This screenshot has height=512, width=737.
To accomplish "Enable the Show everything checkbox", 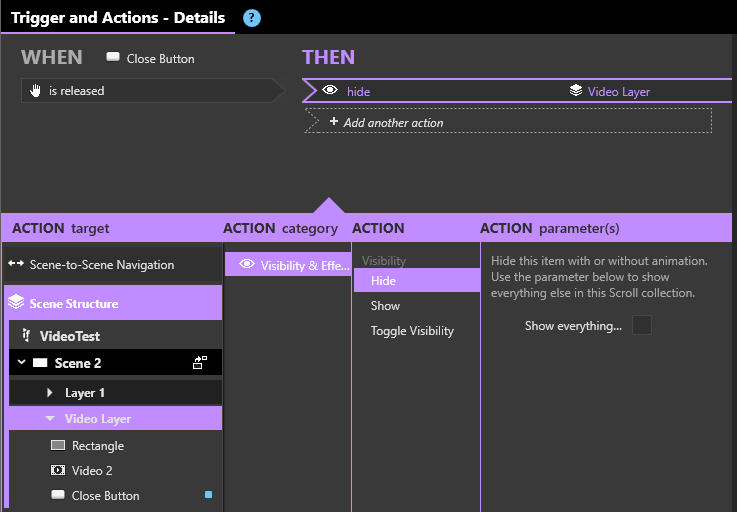I will [x=642, y=325].
